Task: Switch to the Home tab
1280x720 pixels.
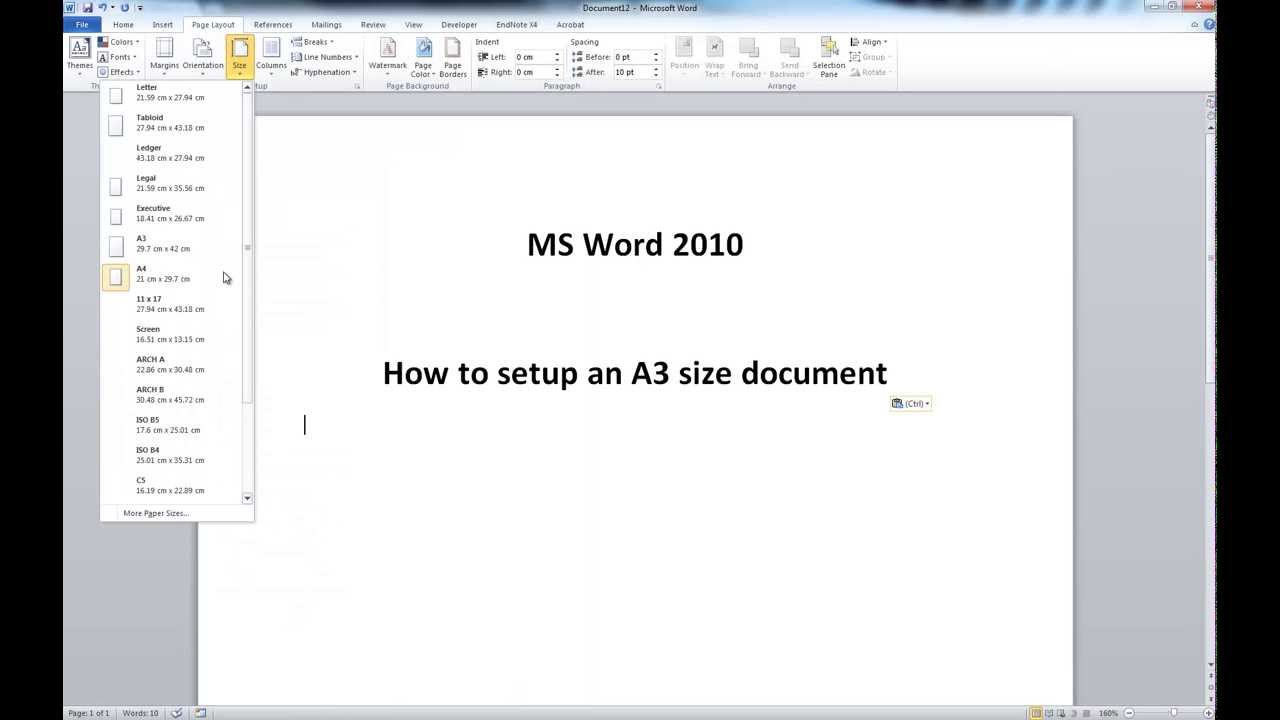Action: [x=123, y=25]
